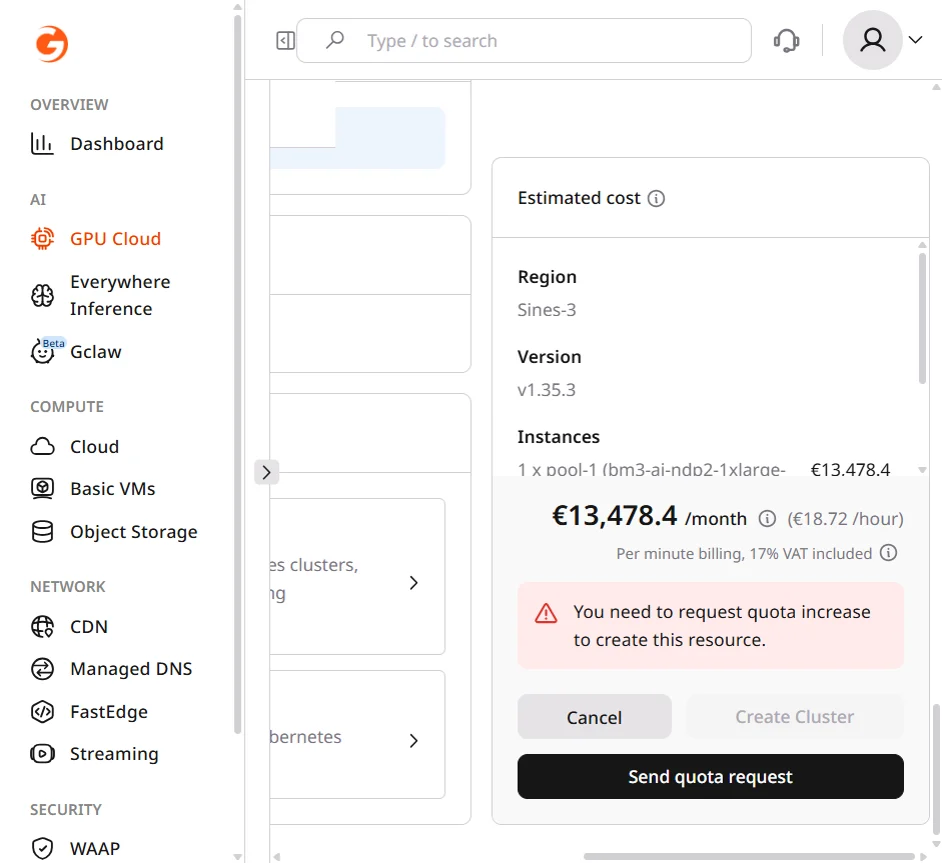Open the Gclaw menu item

coord(96,351)
